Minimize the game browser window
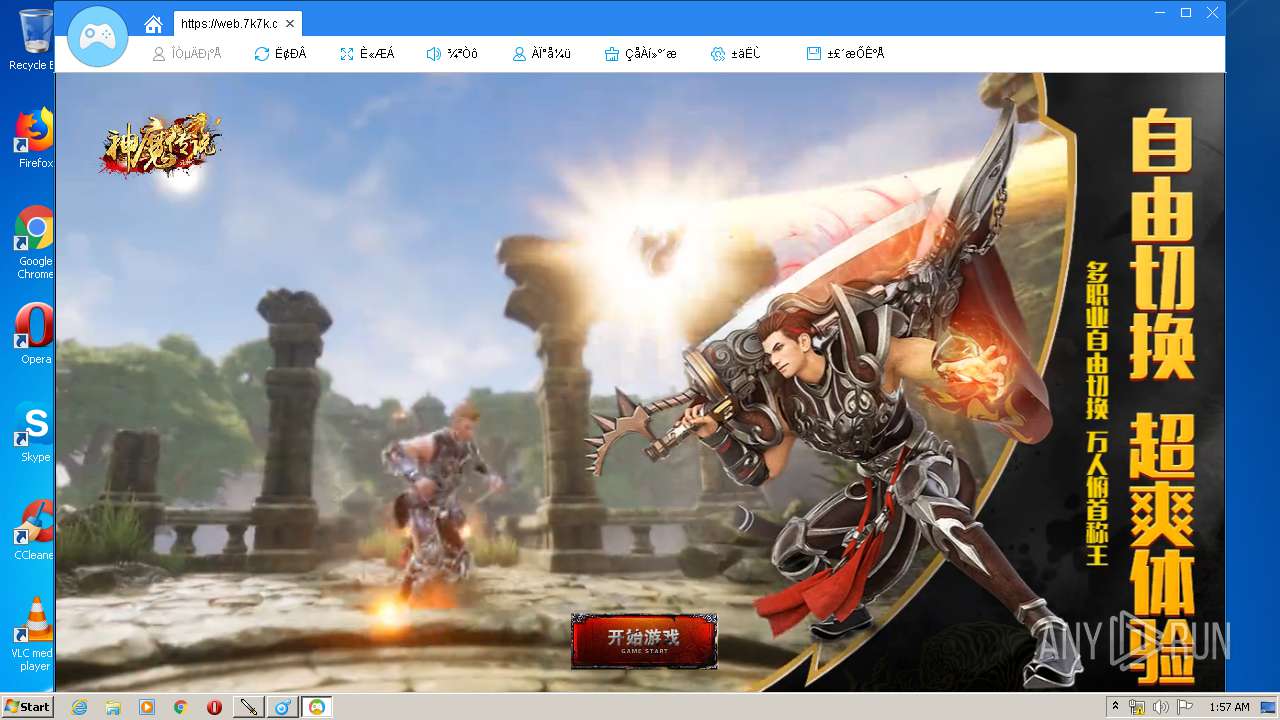 pyautogui.click(x=1160, y=13)
